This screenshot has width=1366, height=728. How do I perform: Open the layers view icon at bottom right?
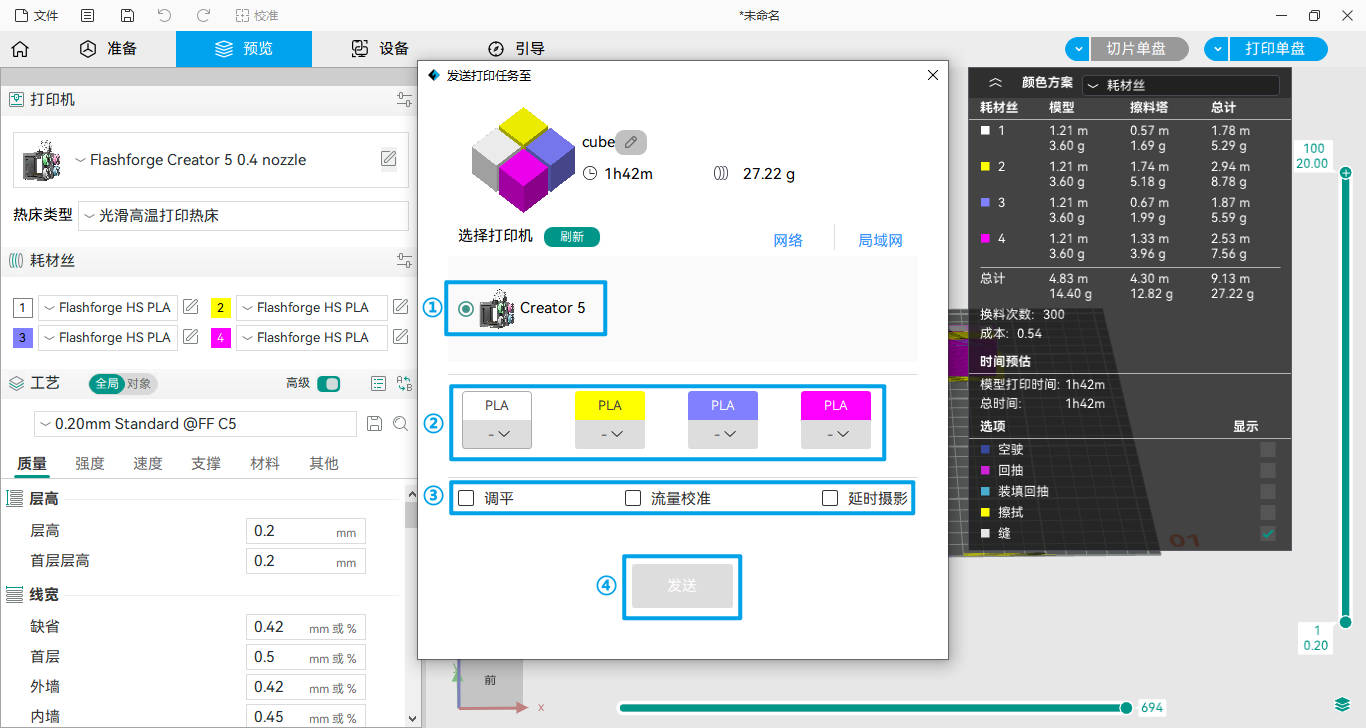(1342, 705)
